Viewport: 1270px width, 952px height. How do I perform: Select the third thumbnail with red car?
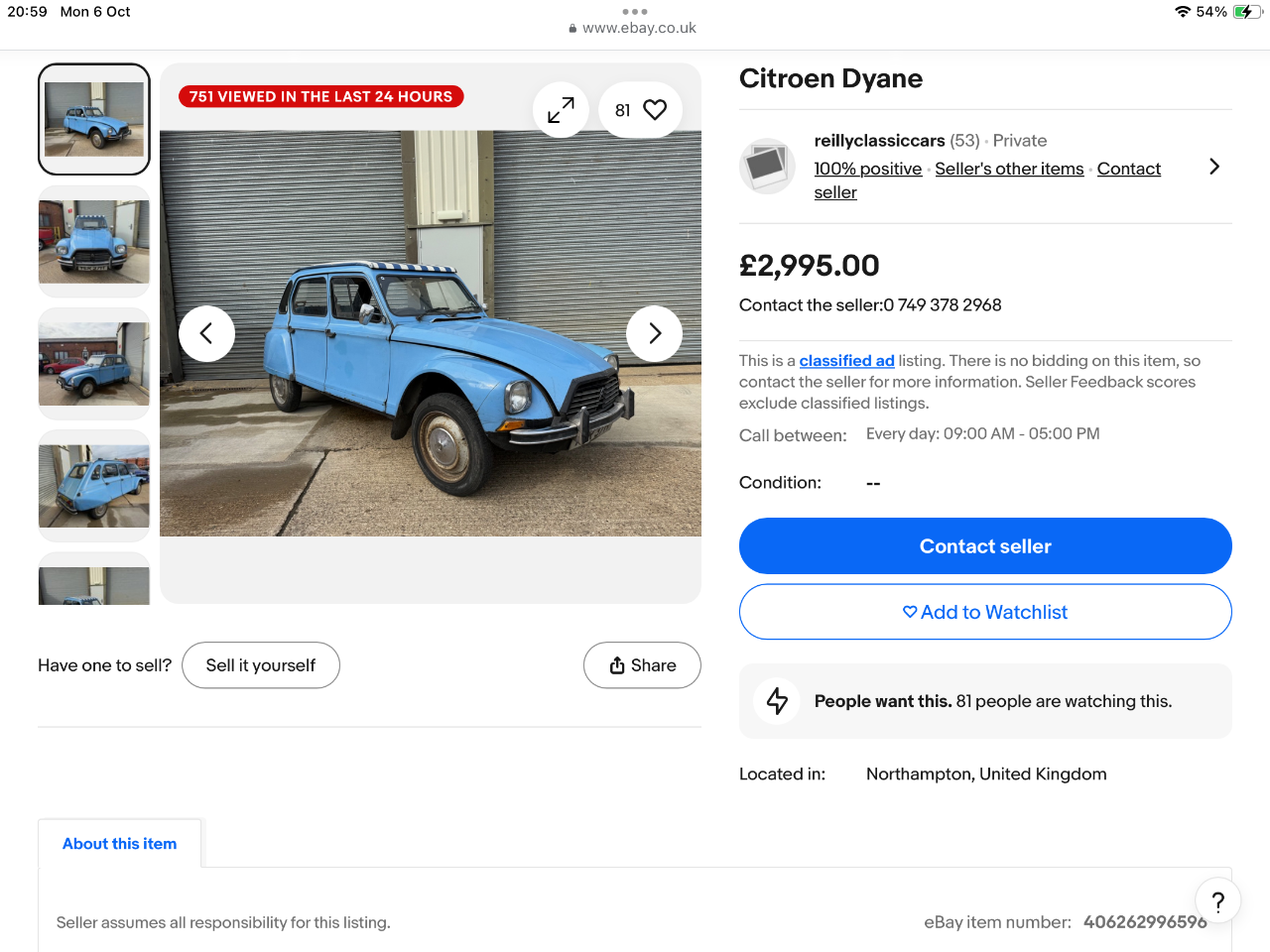point(94,364)
